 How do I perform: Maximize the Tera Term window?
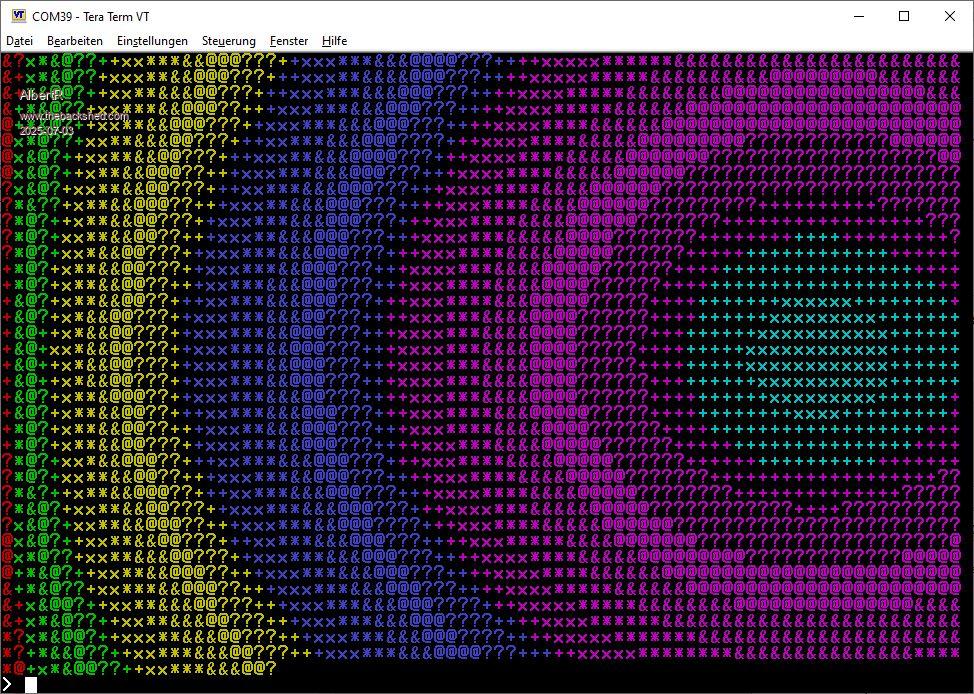(x=904, y=16)
